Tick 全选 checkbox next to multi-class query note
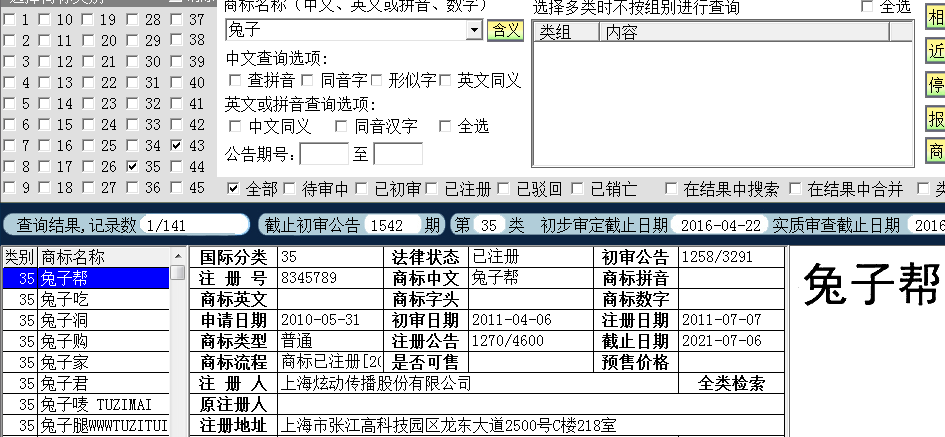Image resolution: width=945 pixels, height=437 pixels. coord(867,7)
